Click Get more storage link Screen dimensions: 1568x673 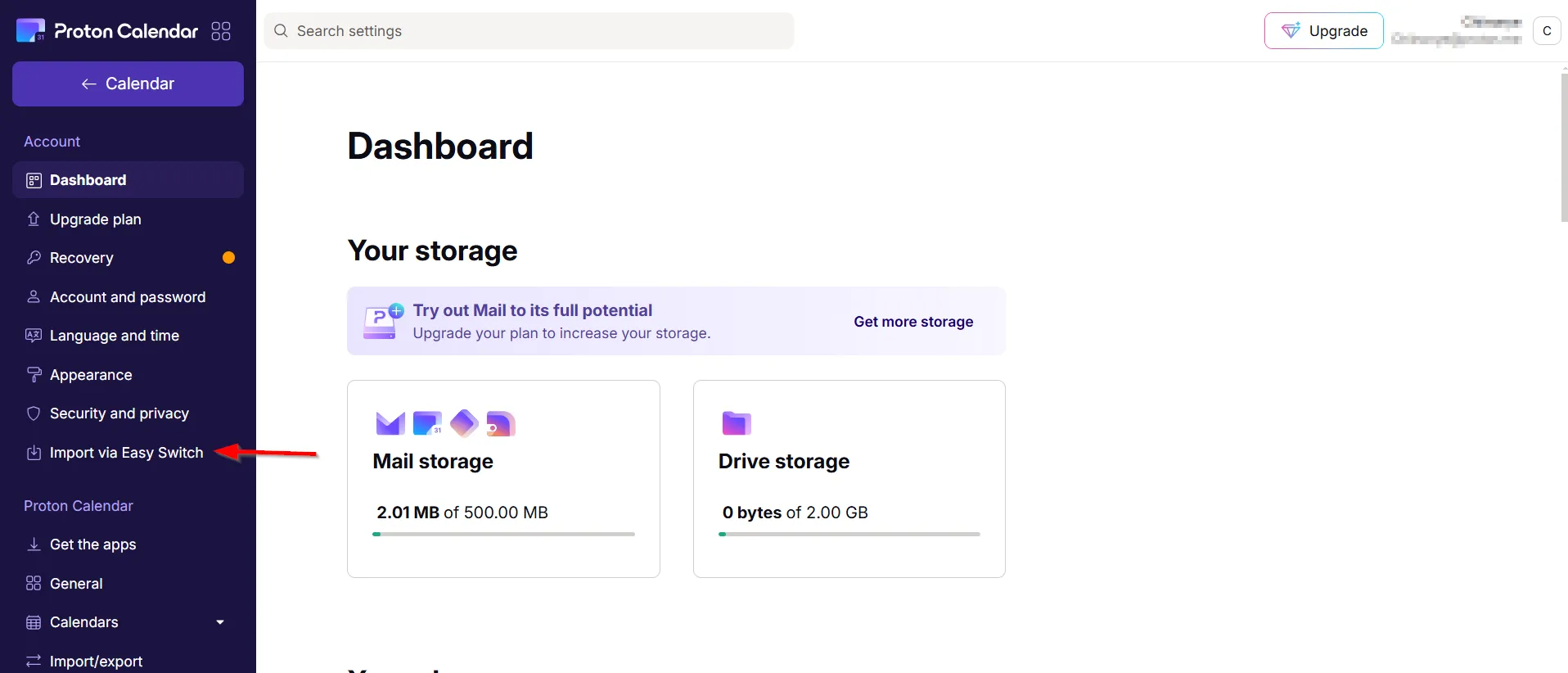pos(913,322)
